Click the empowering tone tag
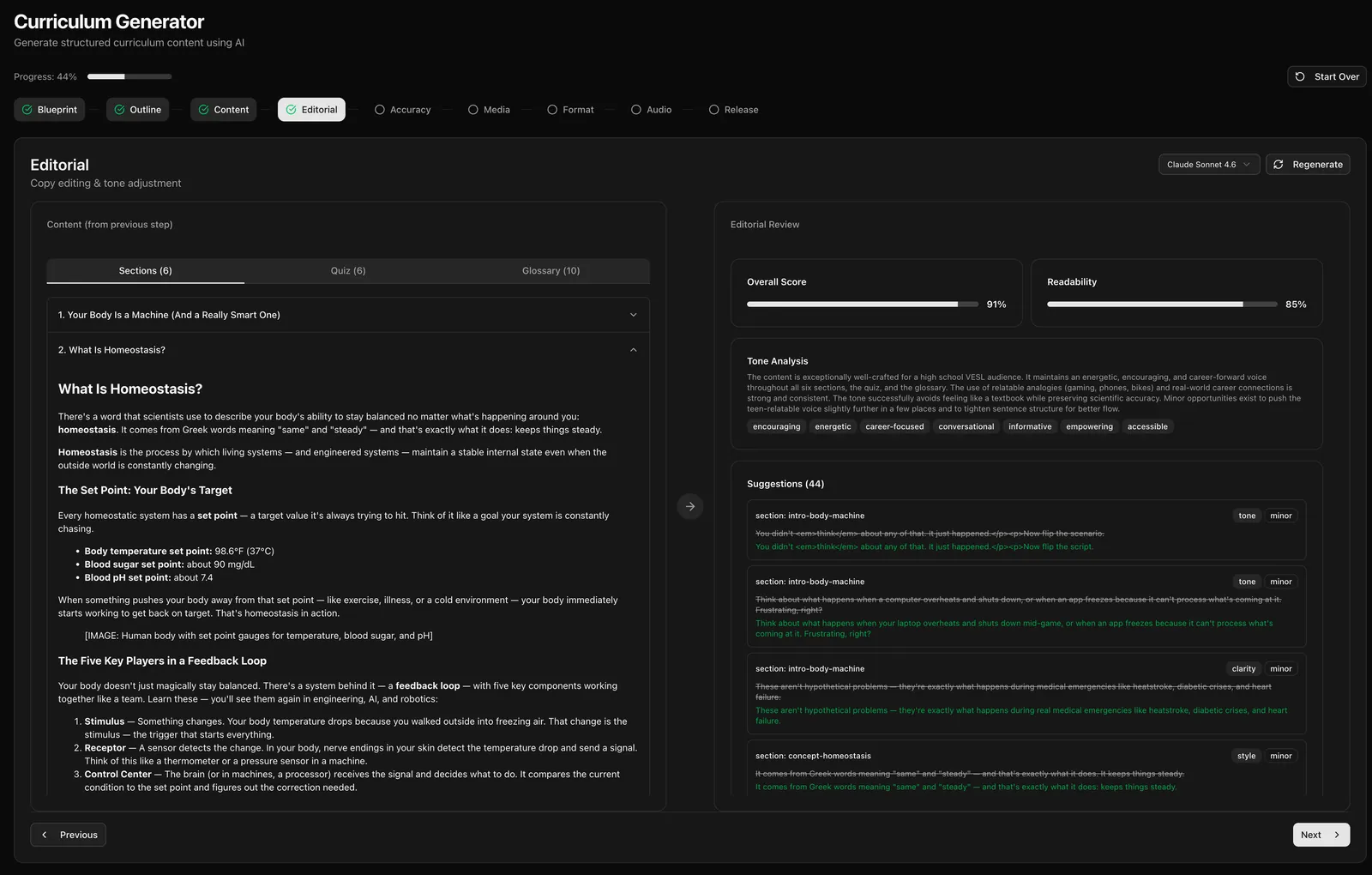 tap(1090, 426)
